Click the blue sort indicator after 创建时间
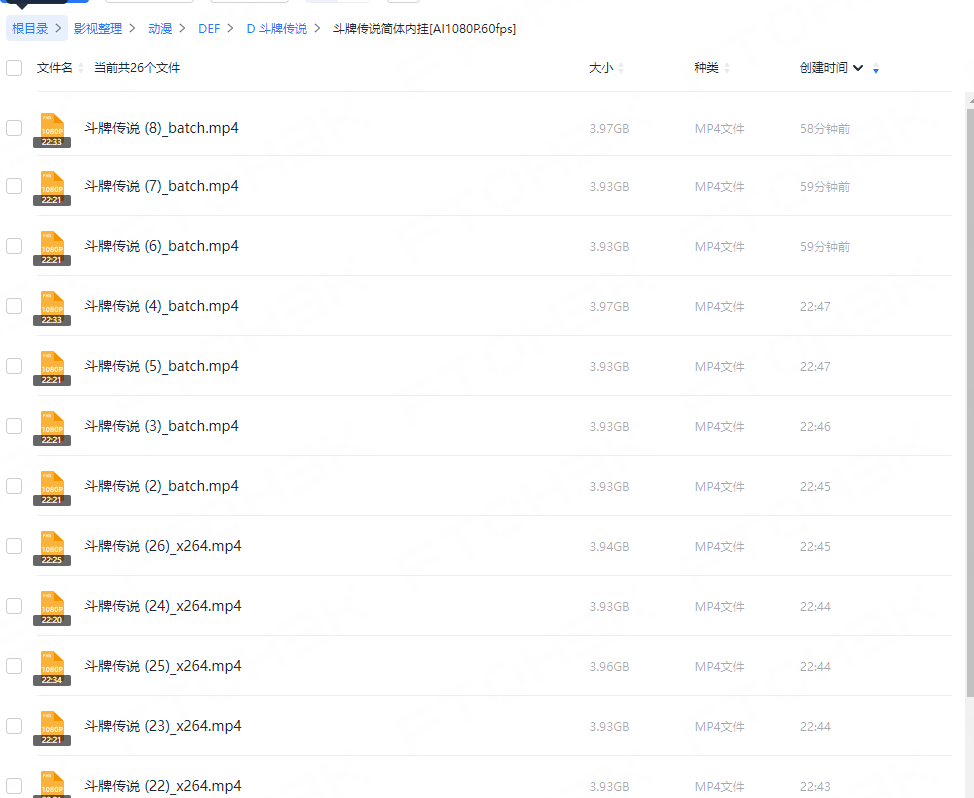The image size is (974, 798). 876,69
